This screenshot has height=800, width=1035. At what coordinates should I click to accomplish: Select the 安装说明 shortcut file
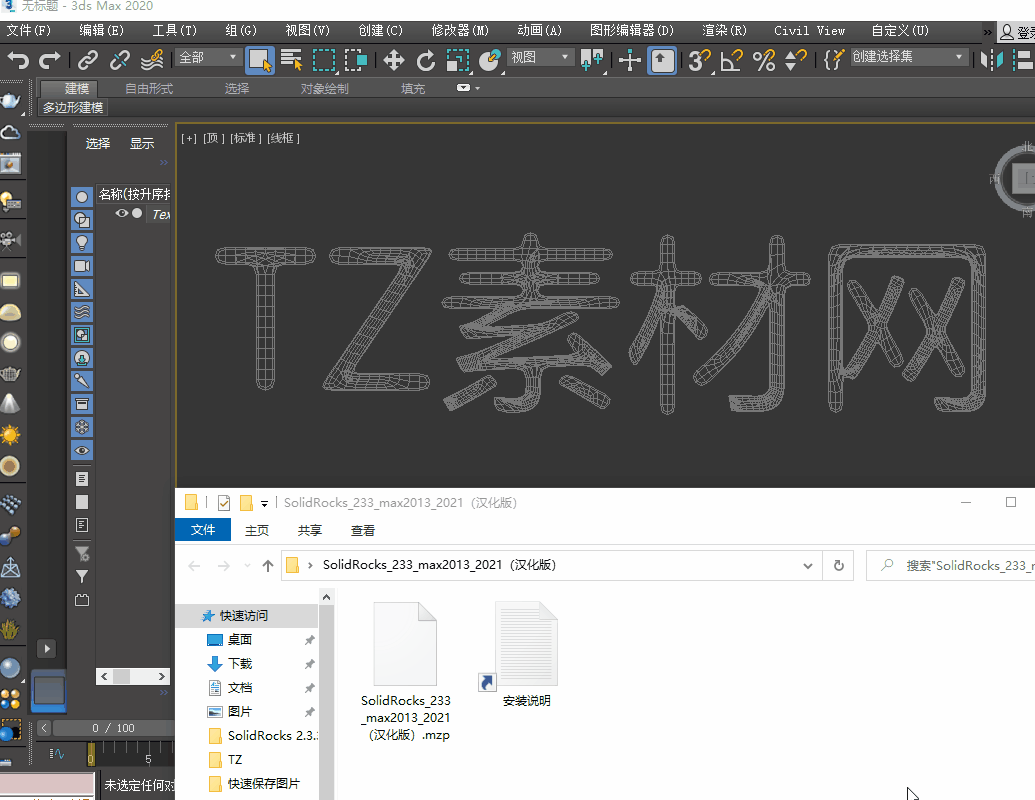click(x=526, y=654)
